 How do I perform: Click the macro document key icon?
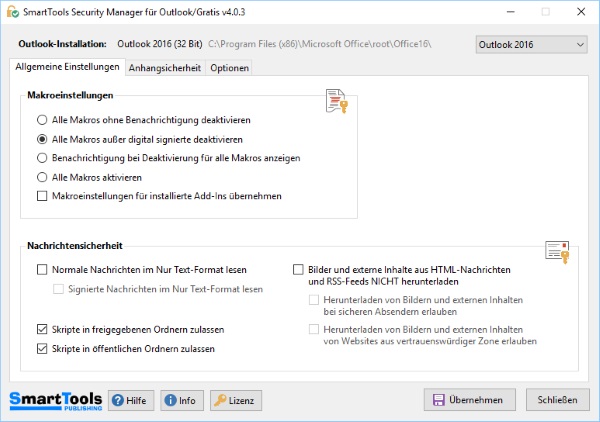pos(337,101)
